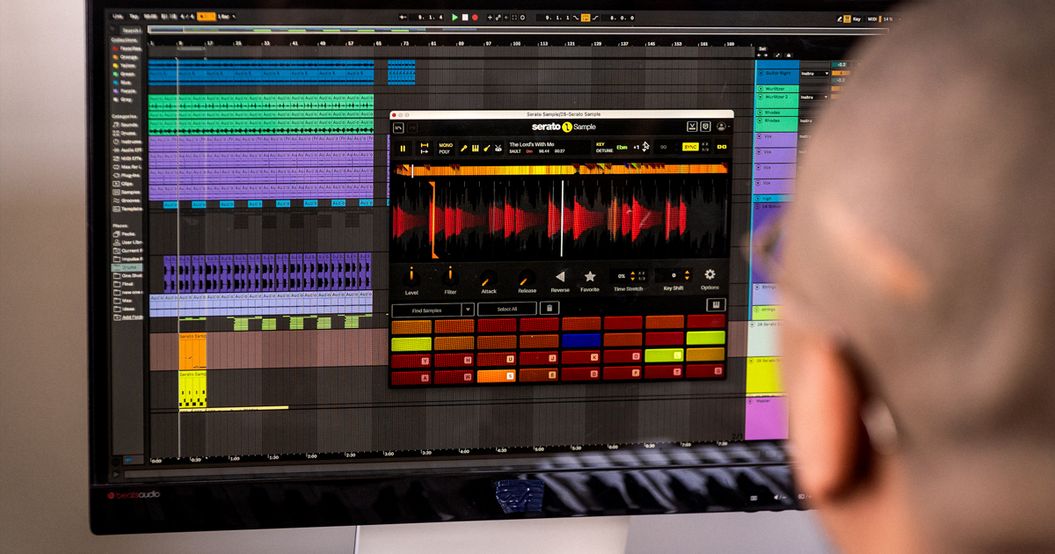Click the Level knob
Image resolution: width=1055 pixels, height=554 pixels.
point(411,274)
